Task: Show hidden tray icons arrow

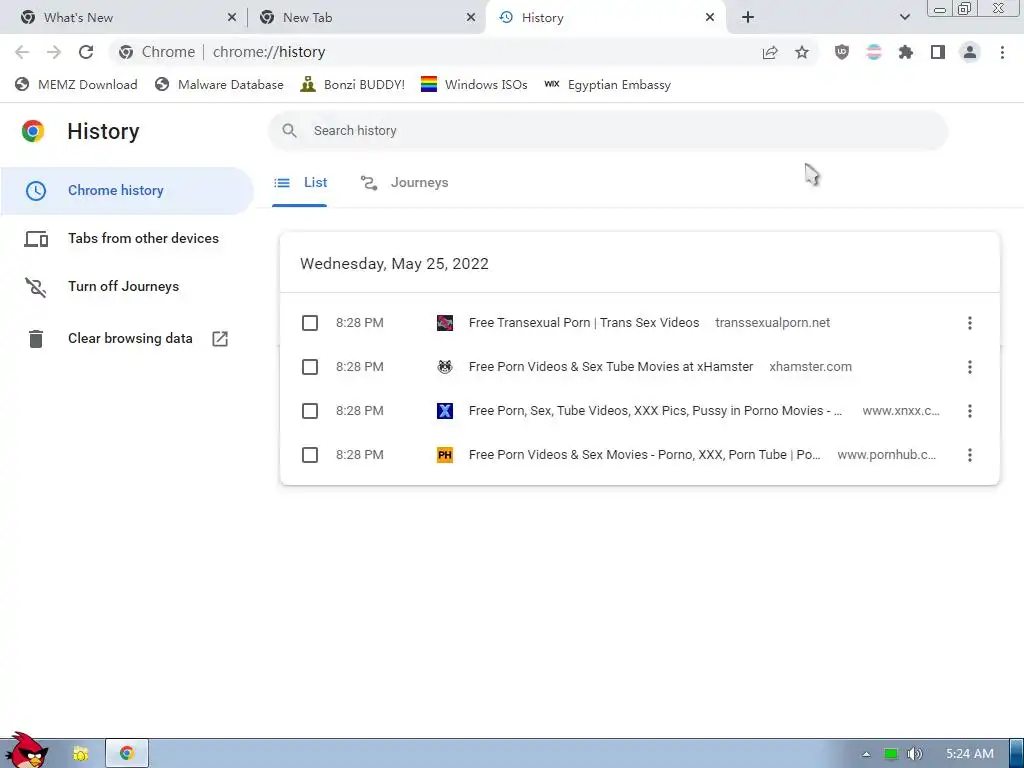Action: click(866, 754)
